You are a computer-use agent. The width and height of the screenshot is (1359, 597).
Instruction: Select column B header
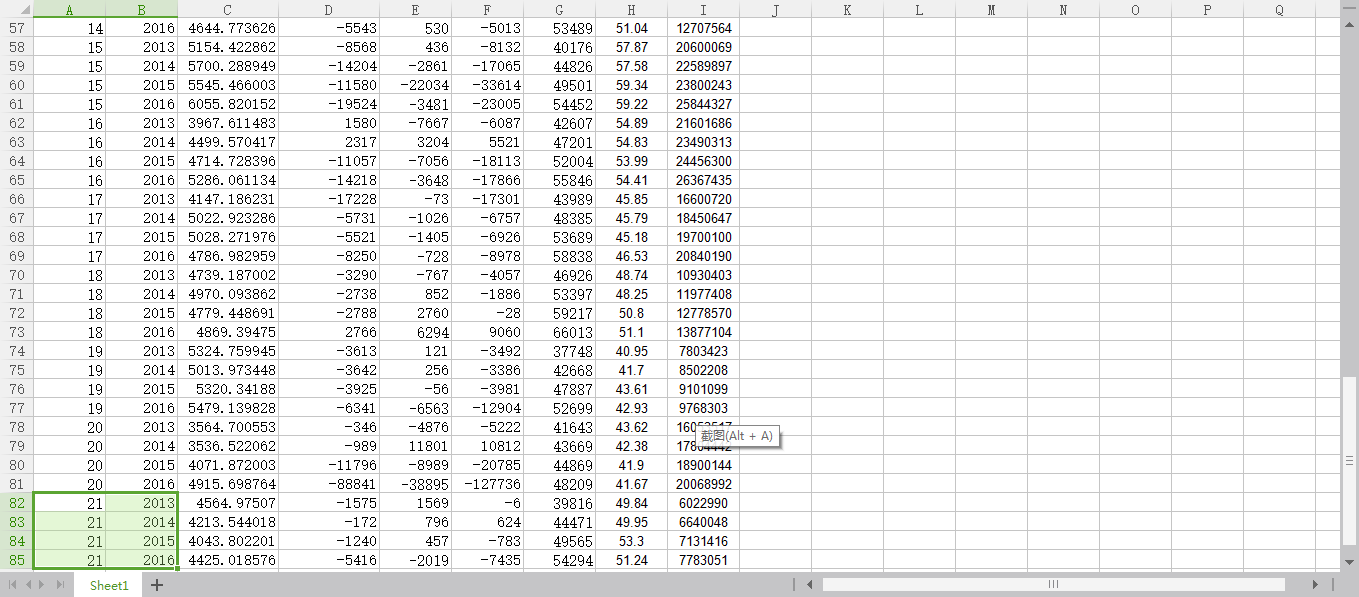142,10
